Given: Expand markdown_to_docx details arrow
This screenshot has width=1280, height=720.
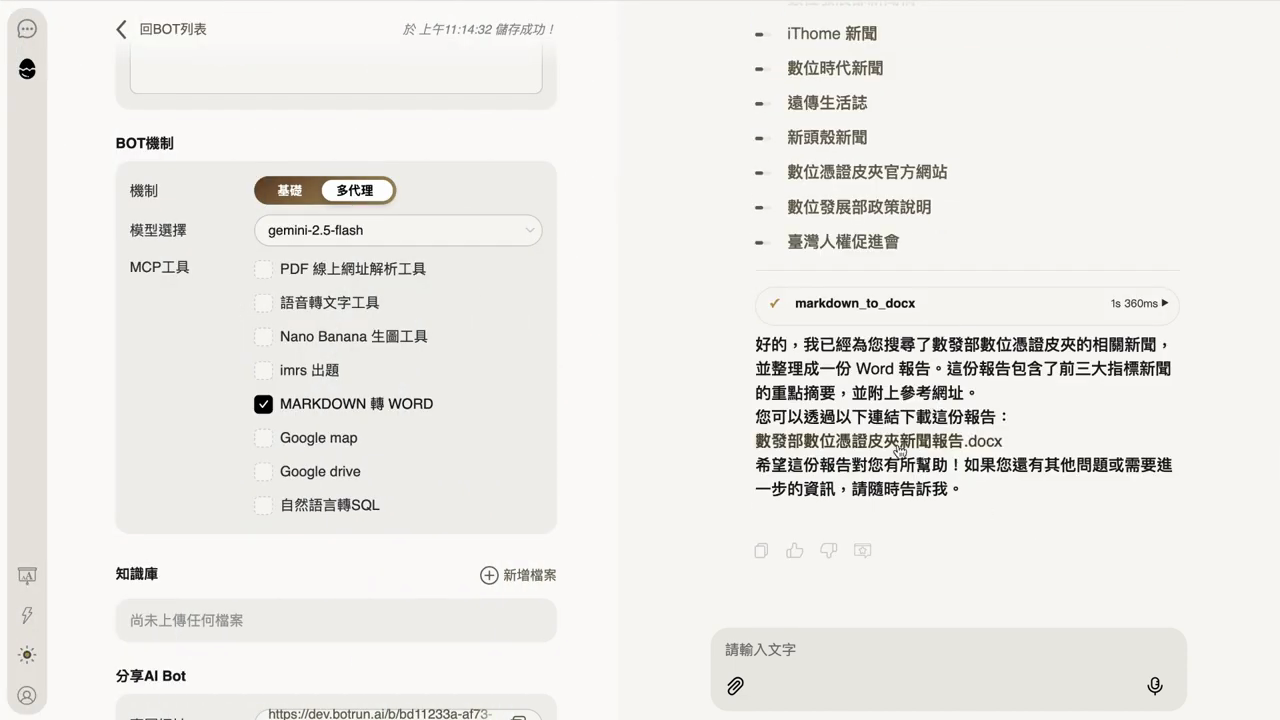Looking at the screenshot, I should 1165,303.
